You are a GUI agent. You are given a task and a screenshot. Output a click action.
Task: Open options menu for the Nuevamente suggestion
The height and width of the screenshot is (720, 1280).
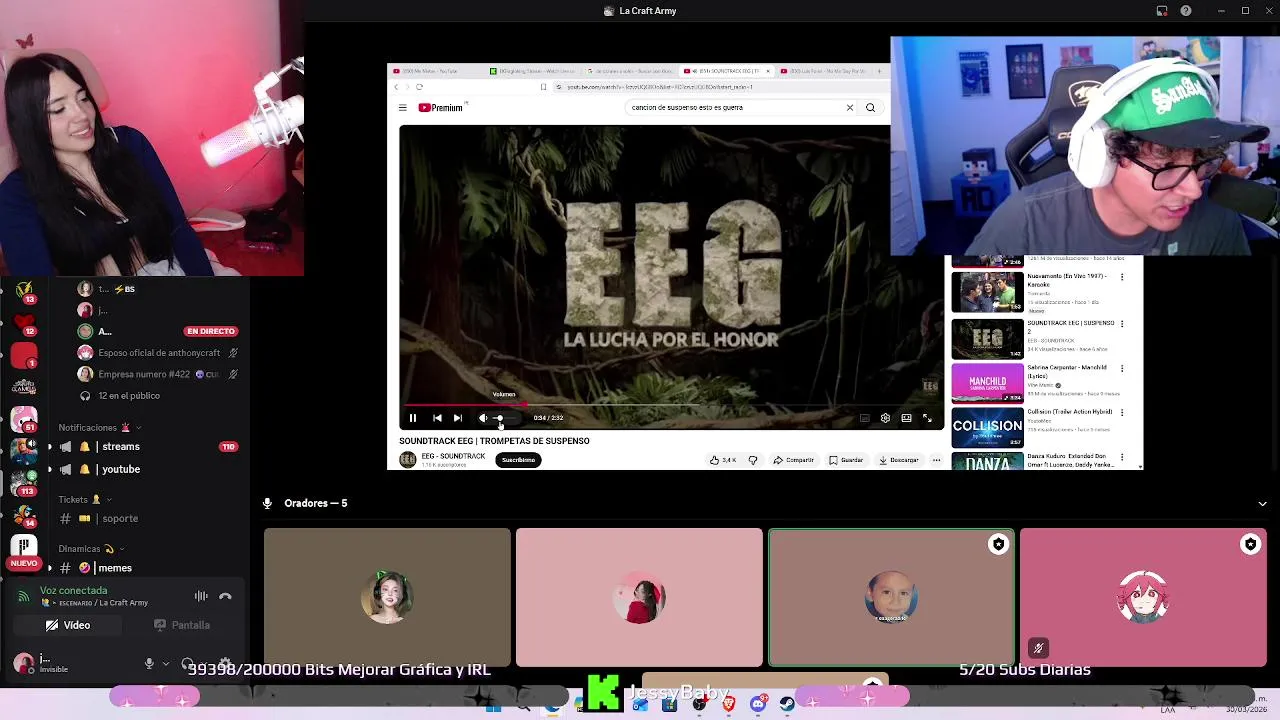(1122, 277)
